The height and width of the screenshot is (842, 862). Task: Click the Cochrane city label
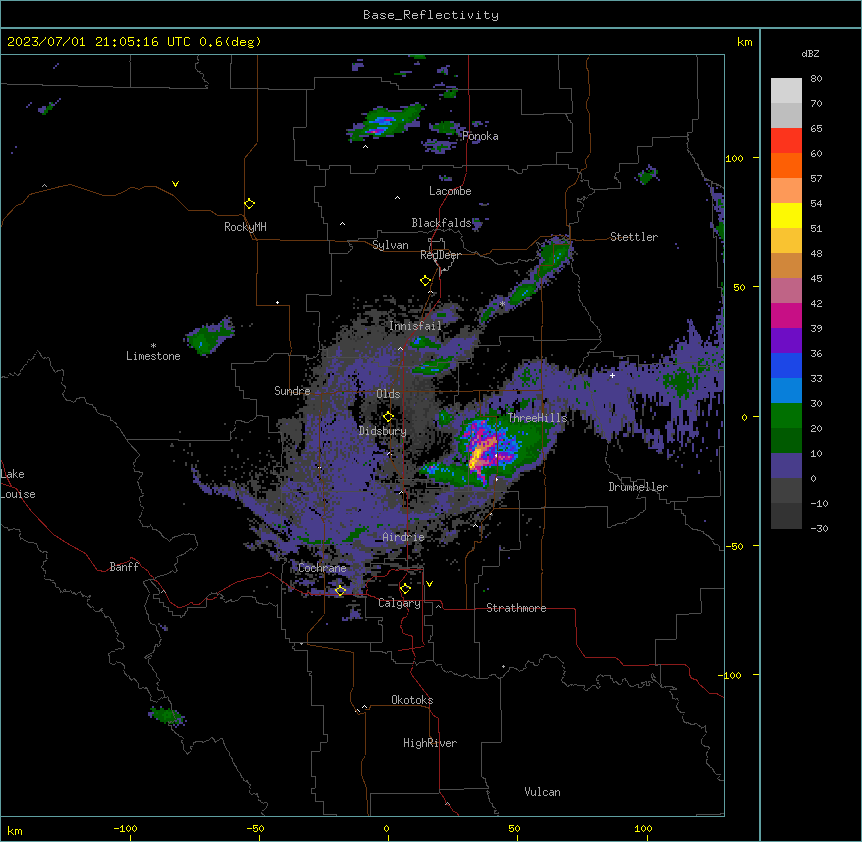coord(322,568)
